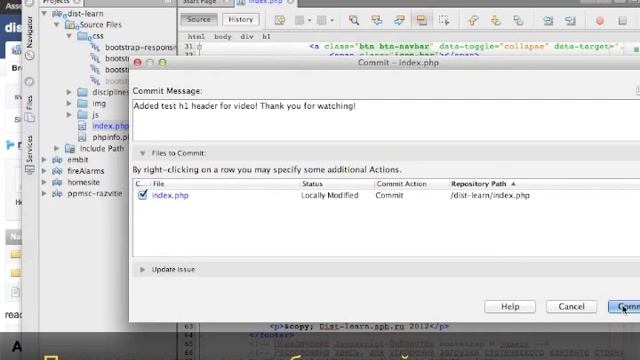Image resolution: width=640 pixels, height=360 pixels.
Task: Switch to the Source editor view
Action: click(x=199, y=19)
